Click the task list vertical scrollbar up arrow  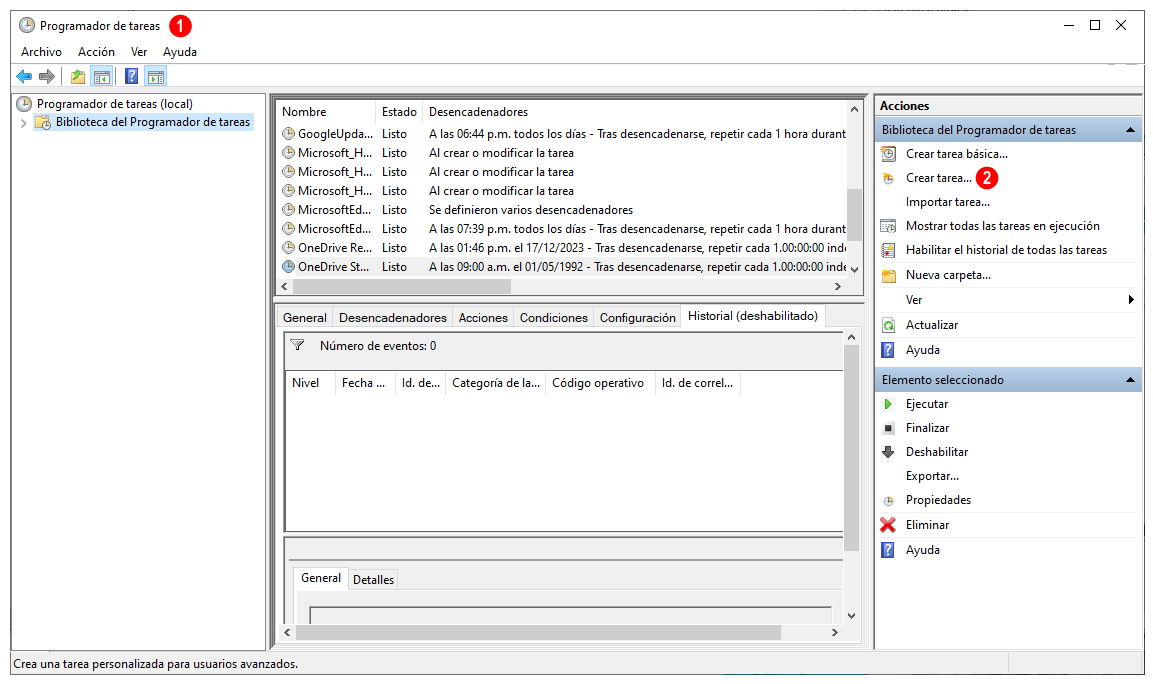pos(854,110)
